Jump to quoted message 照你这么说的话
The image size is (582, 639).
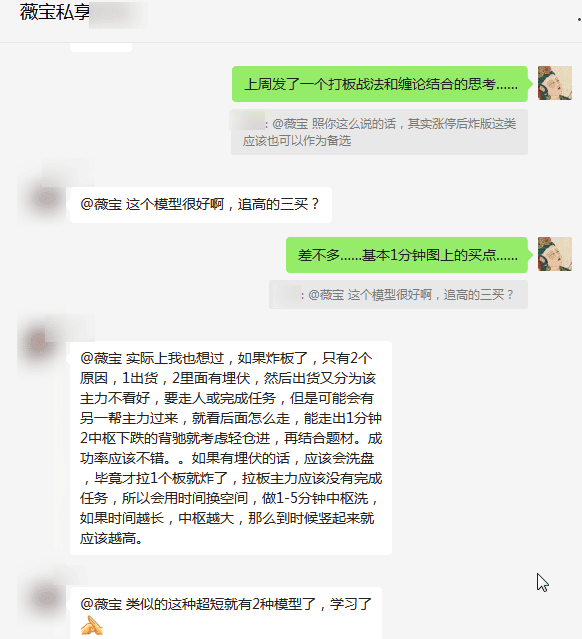click(x=379, y=132)
